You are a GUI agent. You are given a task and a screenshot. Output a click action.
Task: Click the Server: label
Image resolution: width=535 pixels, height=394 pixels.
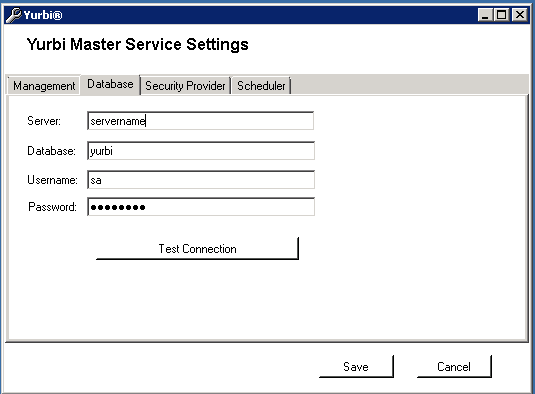tap(44, 121)
